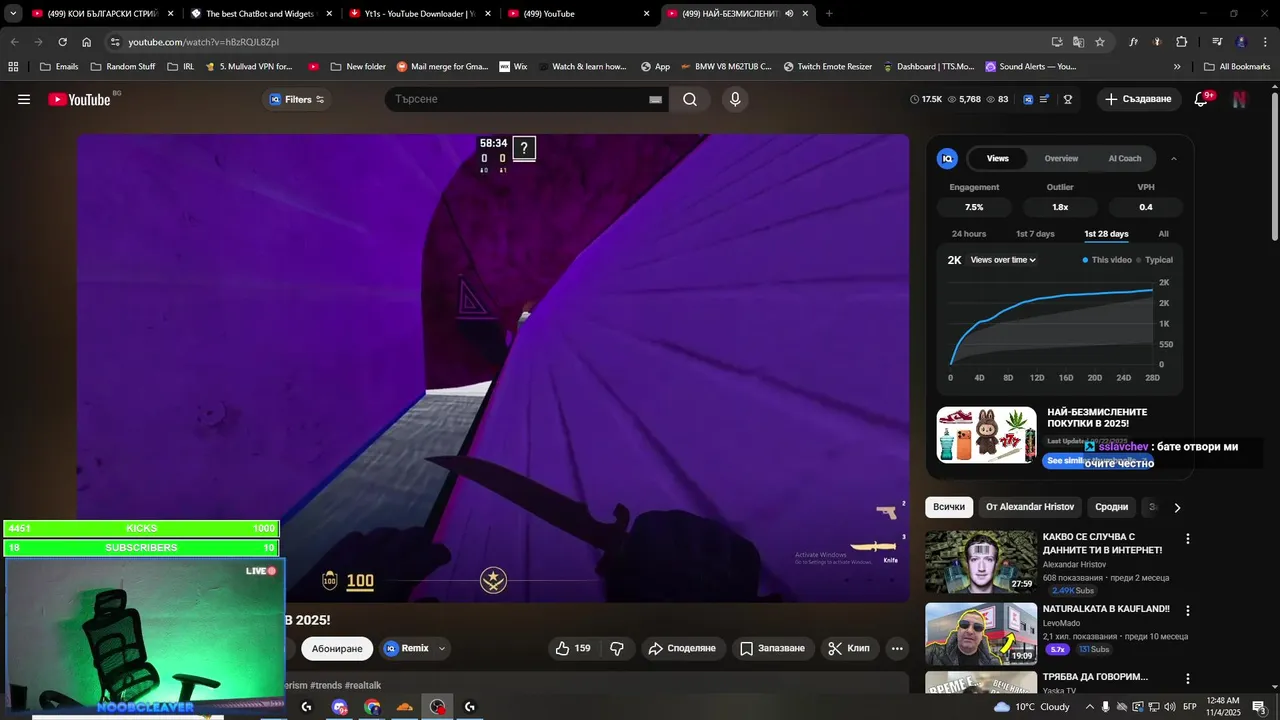
Task: Switch to the Overview tab in vidIQ panel
Action: [1061, 158]
